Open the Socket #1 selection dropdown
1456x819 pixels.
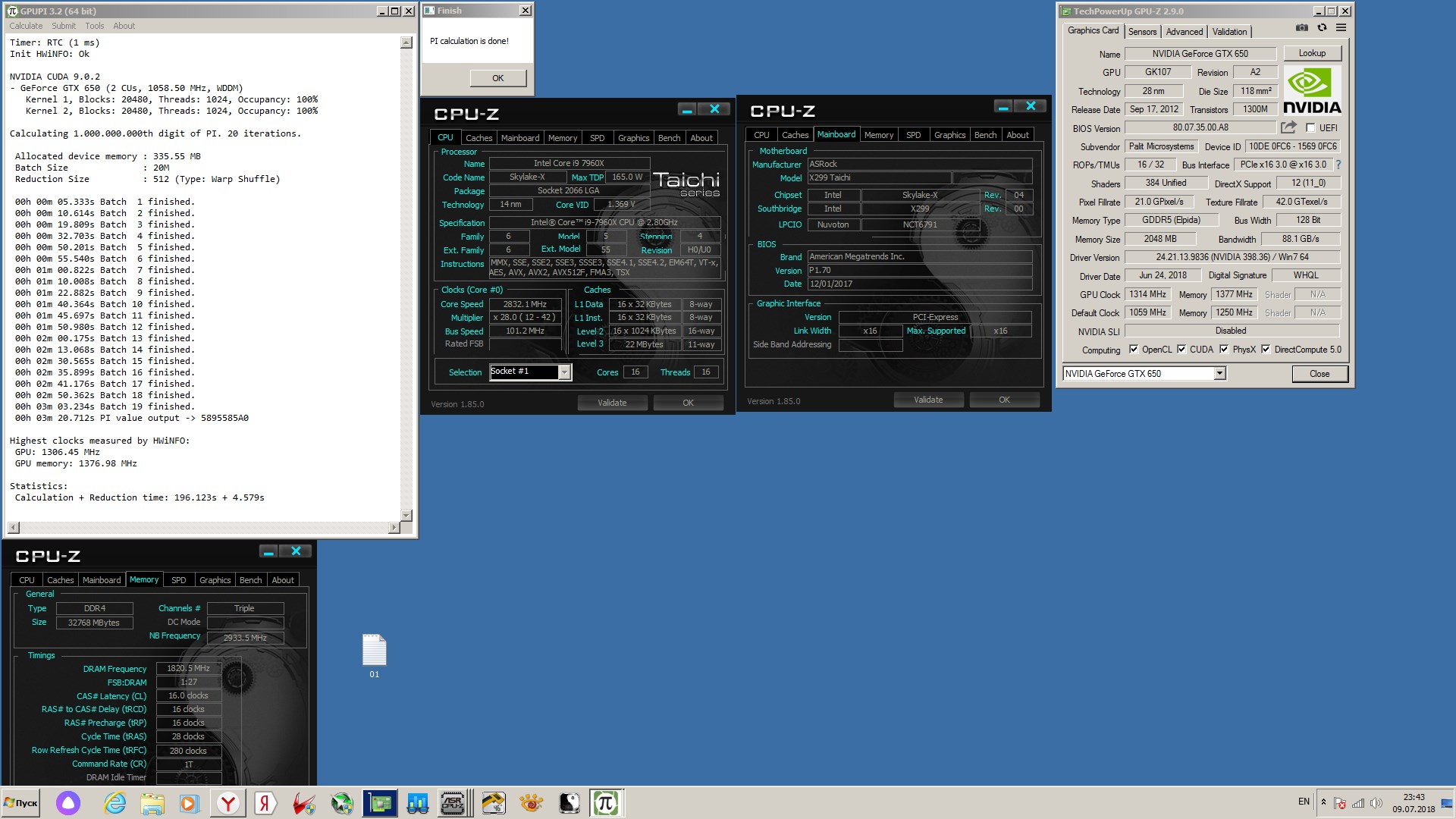564,372
